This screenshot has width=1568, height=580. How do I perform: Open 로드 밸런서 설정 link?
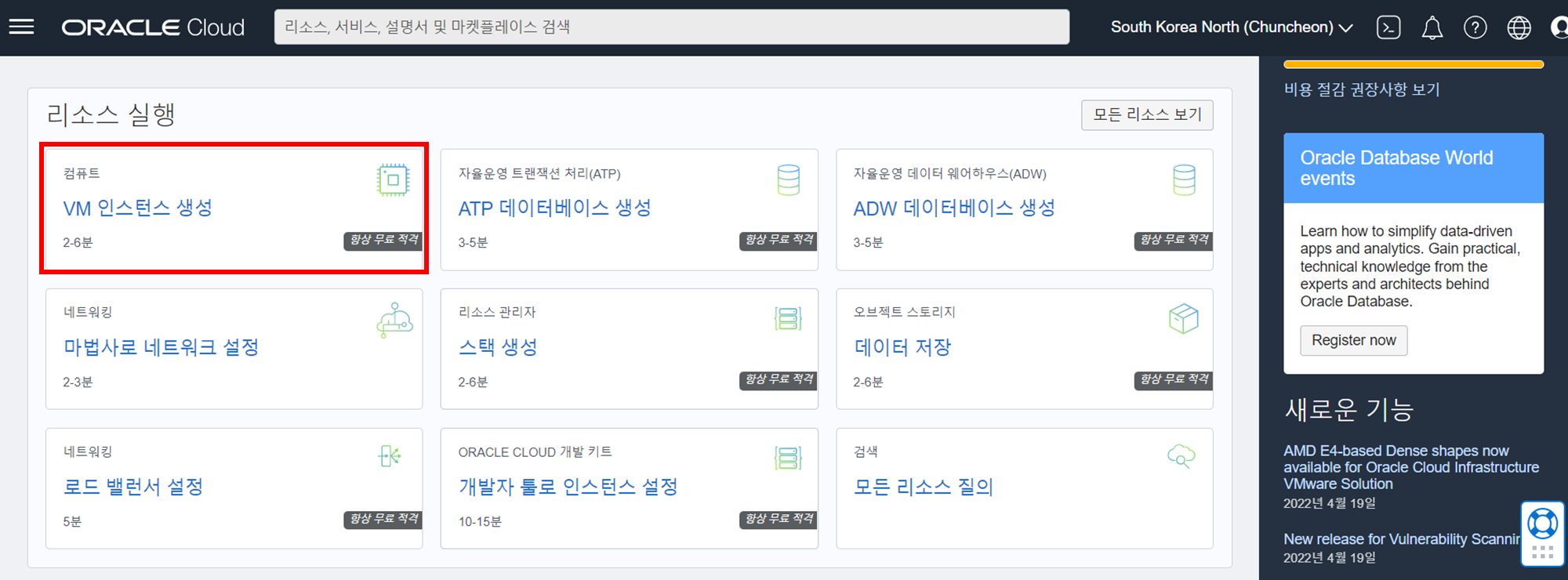point(133,487)
